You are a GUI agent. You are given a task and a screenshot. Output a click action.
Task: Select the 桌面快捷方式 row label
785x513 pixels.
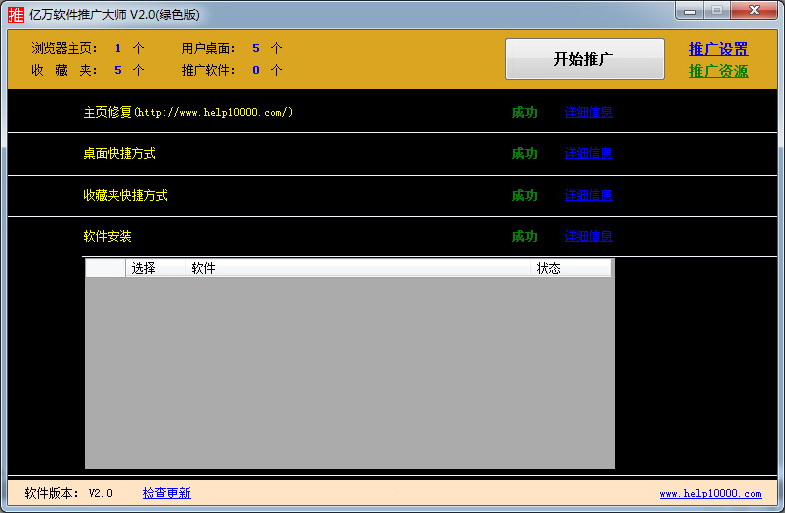(x=119, y=153)
